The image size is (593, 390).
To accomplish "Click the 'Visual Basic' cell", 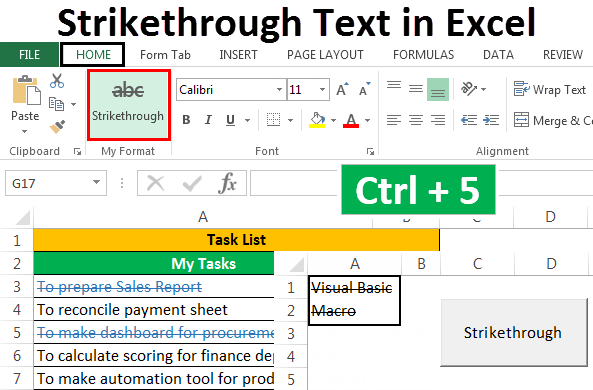I will tap(355, 288).
